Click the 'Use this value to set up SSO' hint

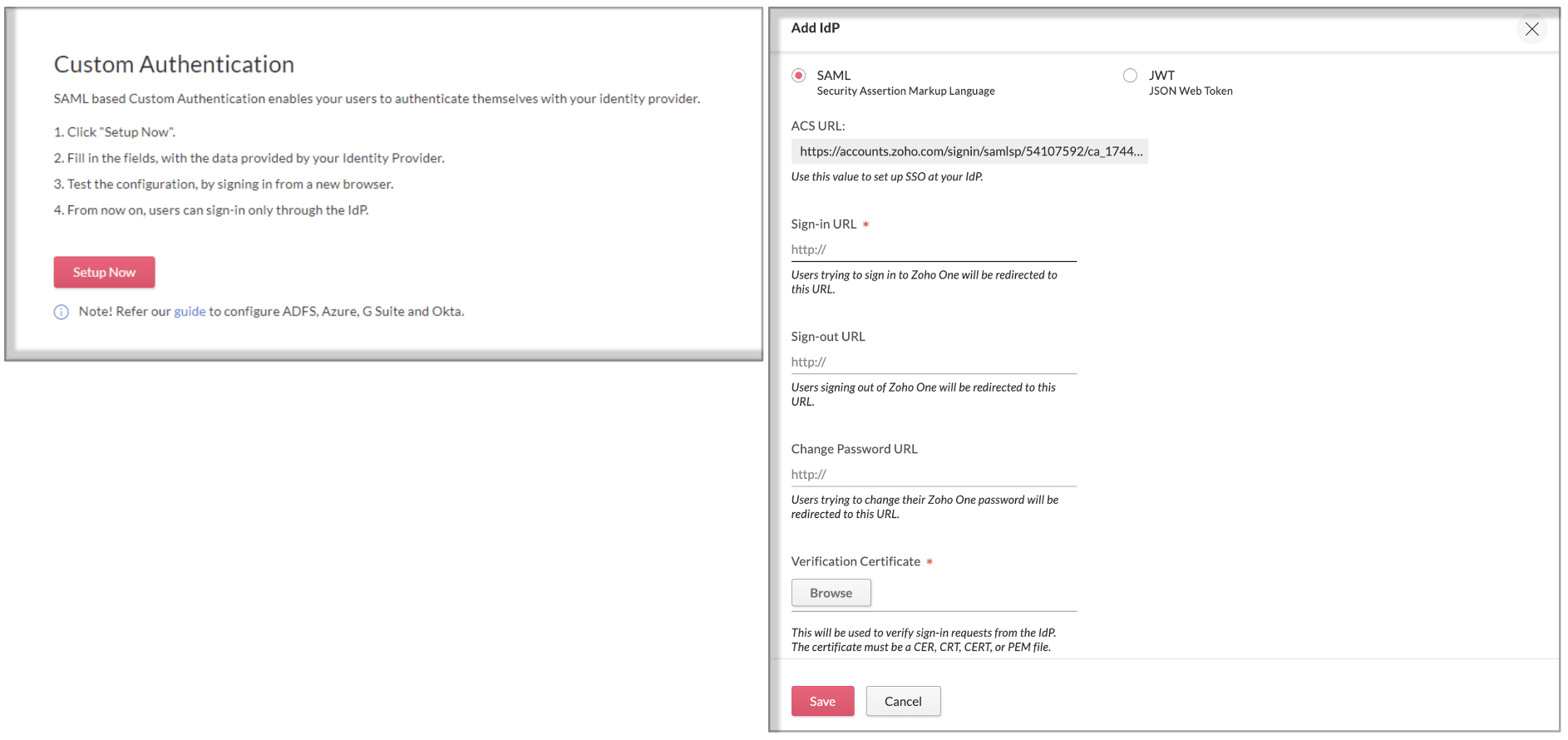887,177
